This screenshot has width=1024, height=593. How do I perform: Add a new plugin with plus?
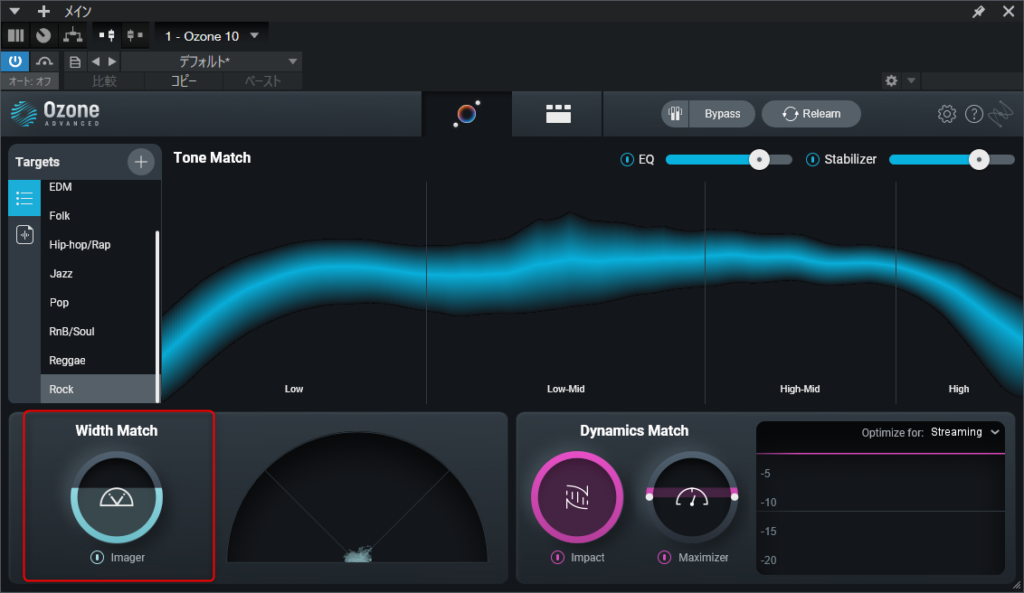coord(43,11)
